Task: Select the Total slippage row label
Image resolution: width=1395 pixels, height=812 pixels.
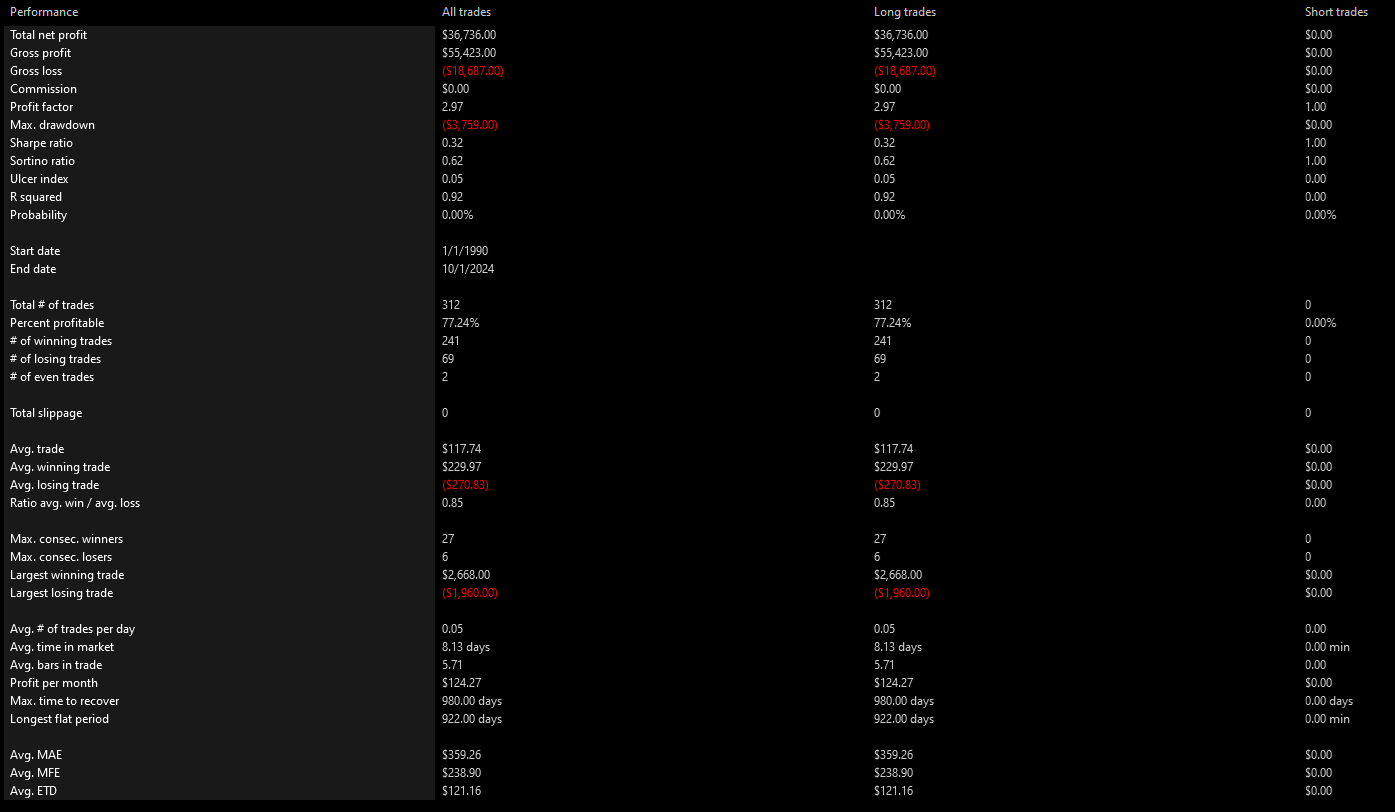Action: tap(46, 413)
